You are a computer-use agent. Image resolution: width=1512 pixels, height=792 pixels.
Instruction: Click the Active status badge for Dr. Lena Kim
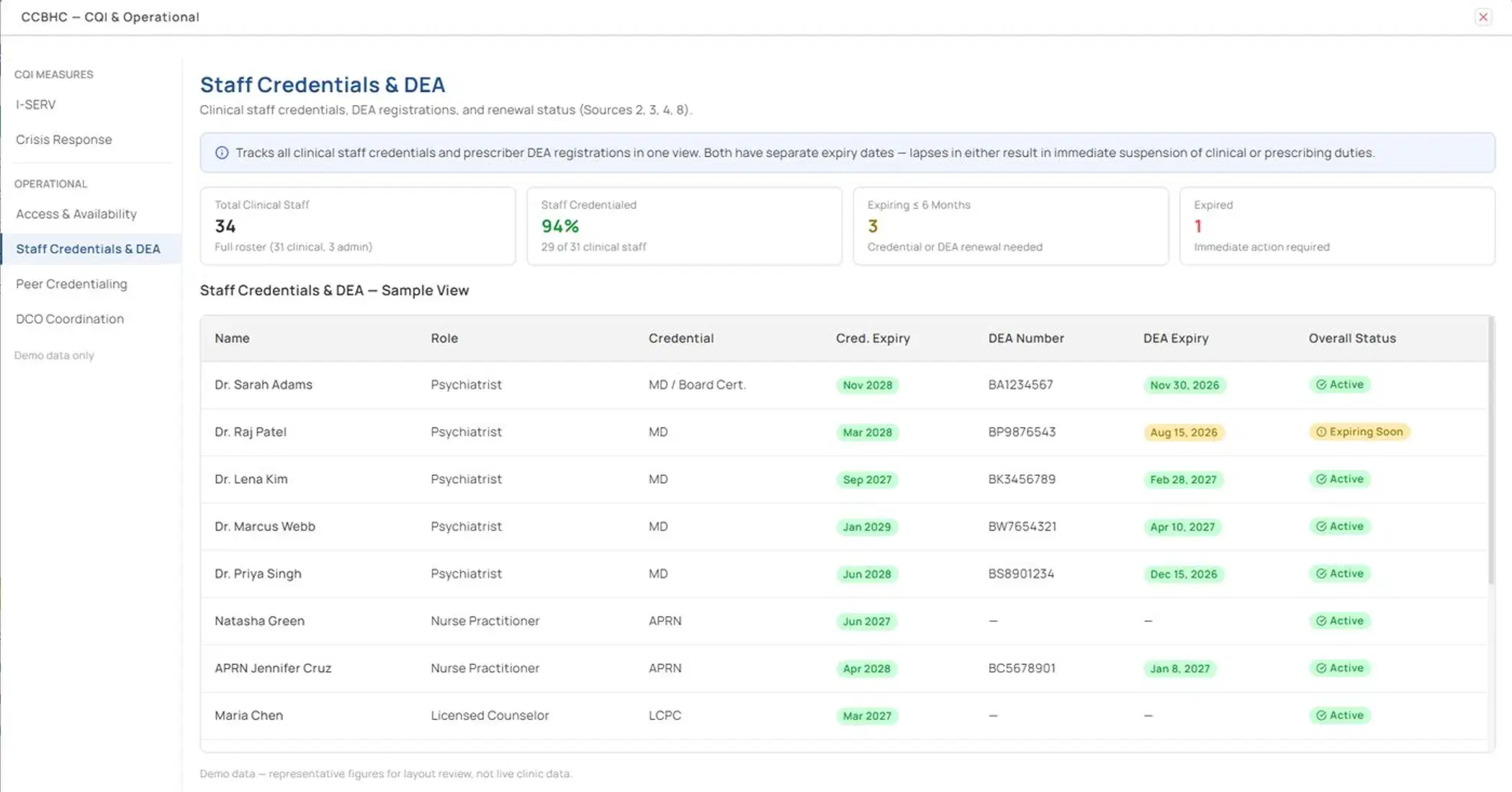[1340, 480]
